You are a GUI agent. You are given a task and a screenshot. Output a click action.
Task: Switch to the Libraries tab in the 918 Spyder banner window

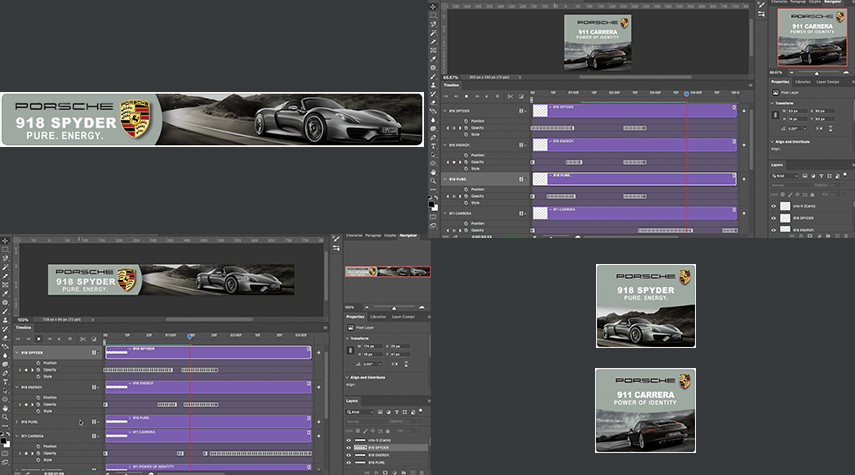pyautogui.click(x=378, y=317)
